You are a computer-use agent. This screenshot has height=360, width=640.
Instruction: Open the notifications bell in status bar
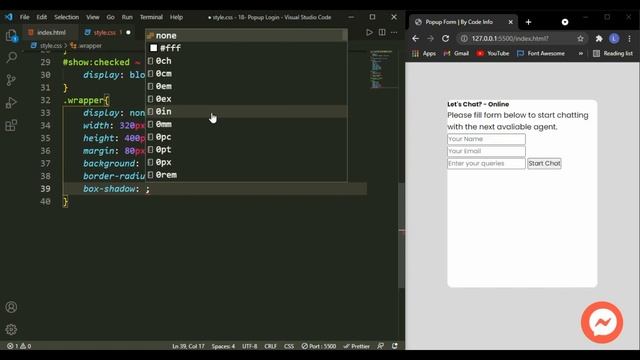395,346
